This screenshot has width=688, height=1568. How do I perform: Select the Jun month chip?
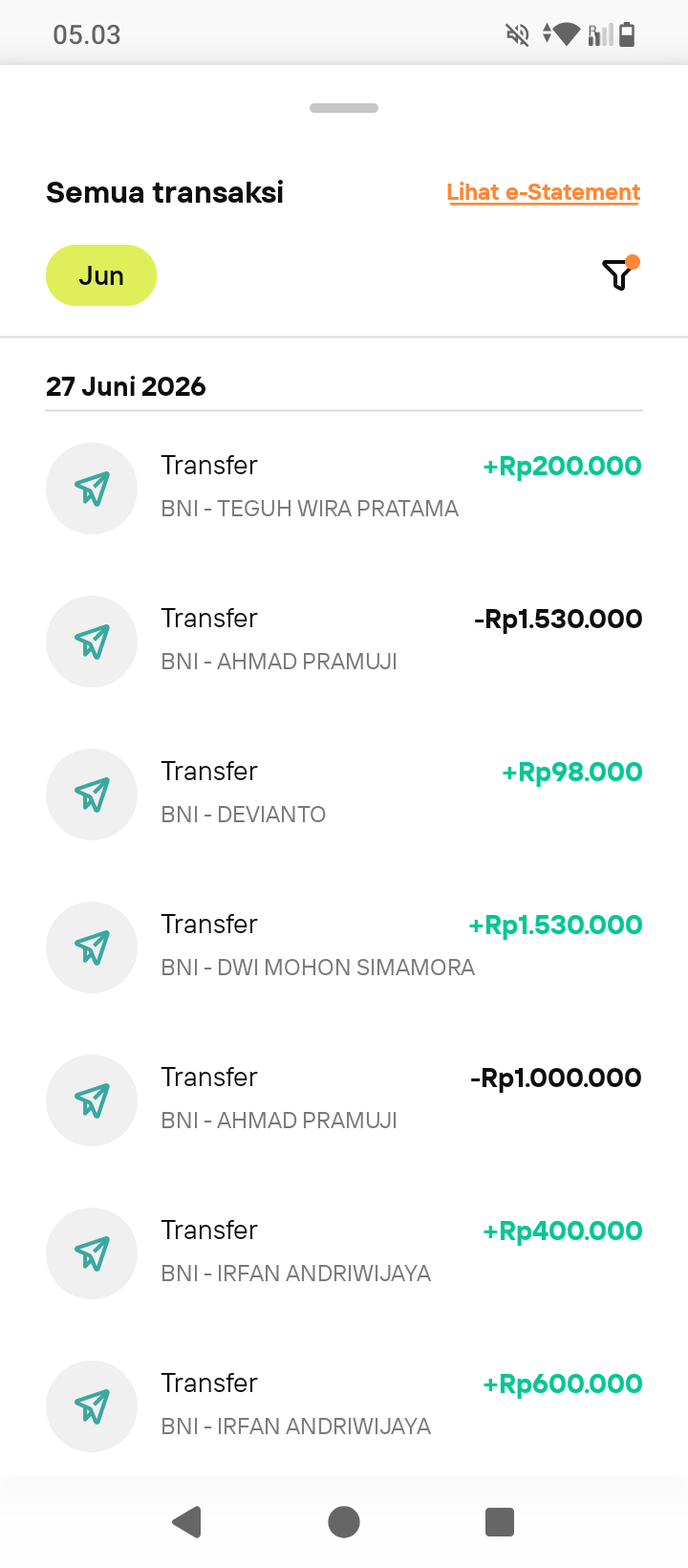(x=101, y=275)
